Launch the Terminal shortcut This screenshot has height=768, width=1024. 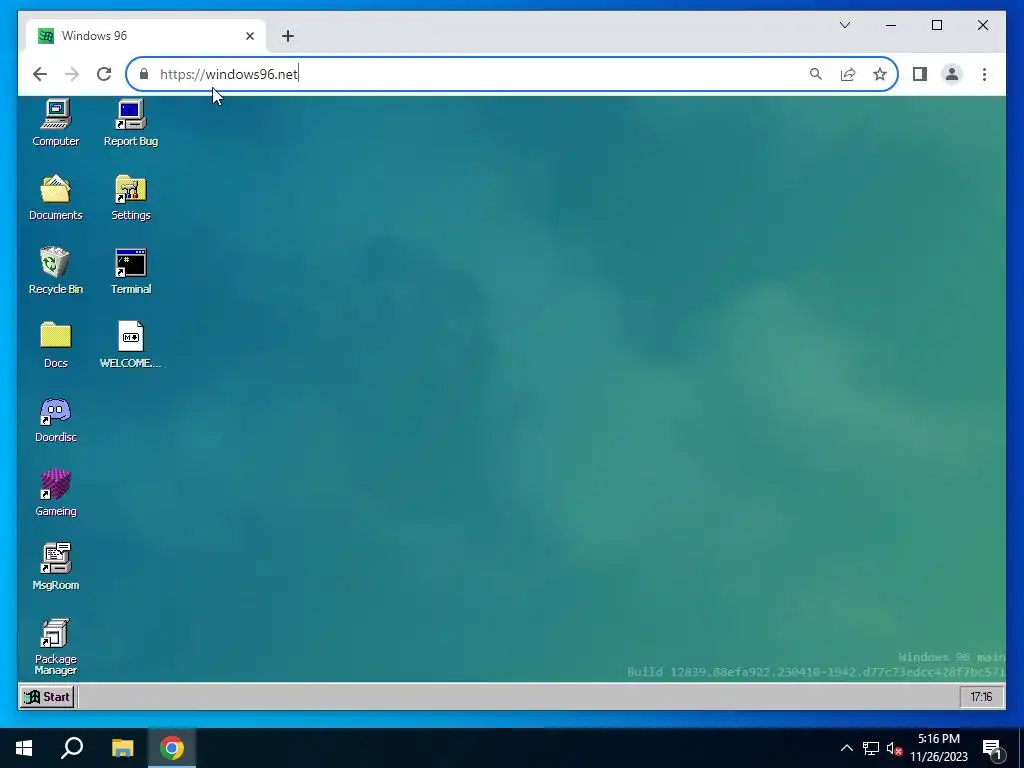click(x=131, y=271)
